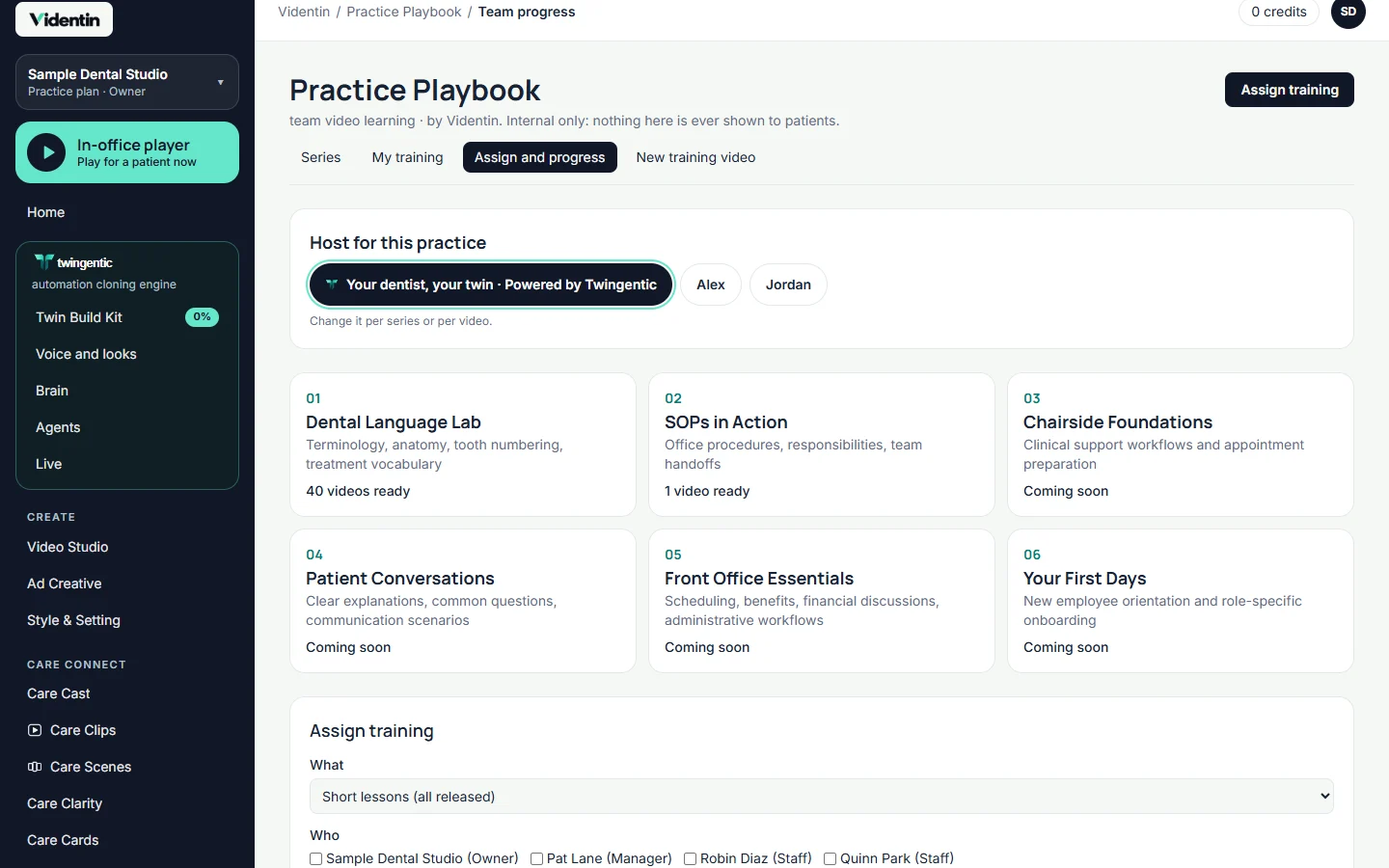The image size is (1389, 868).
Task: Check the Sample Dental Studio (Owner) checkbox
Action: click(x=315, y=858)
